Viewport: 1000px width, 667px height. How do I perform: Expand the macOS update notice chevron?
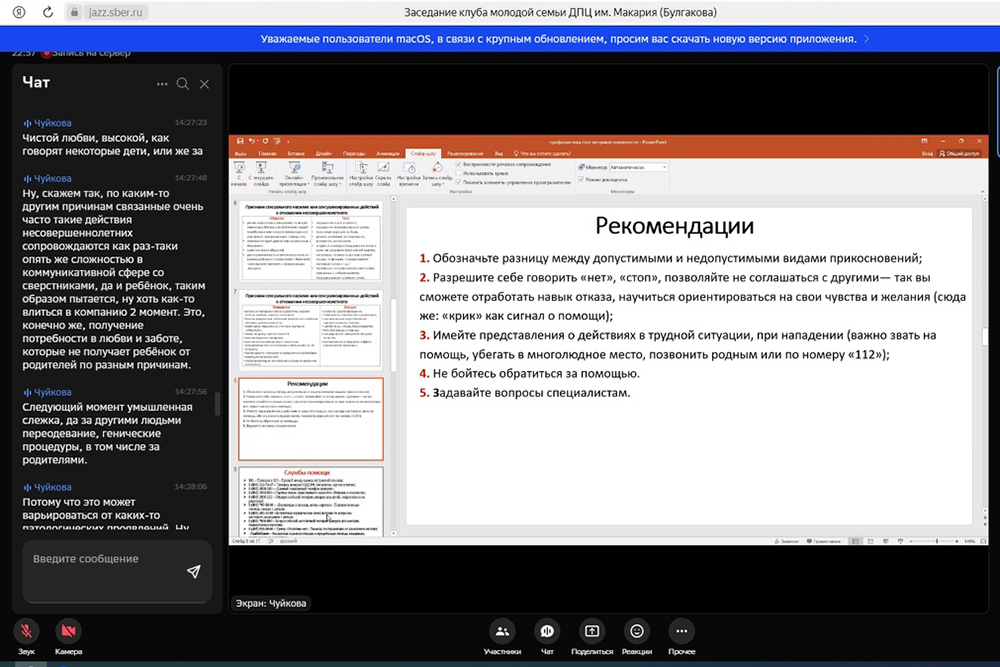866,39
